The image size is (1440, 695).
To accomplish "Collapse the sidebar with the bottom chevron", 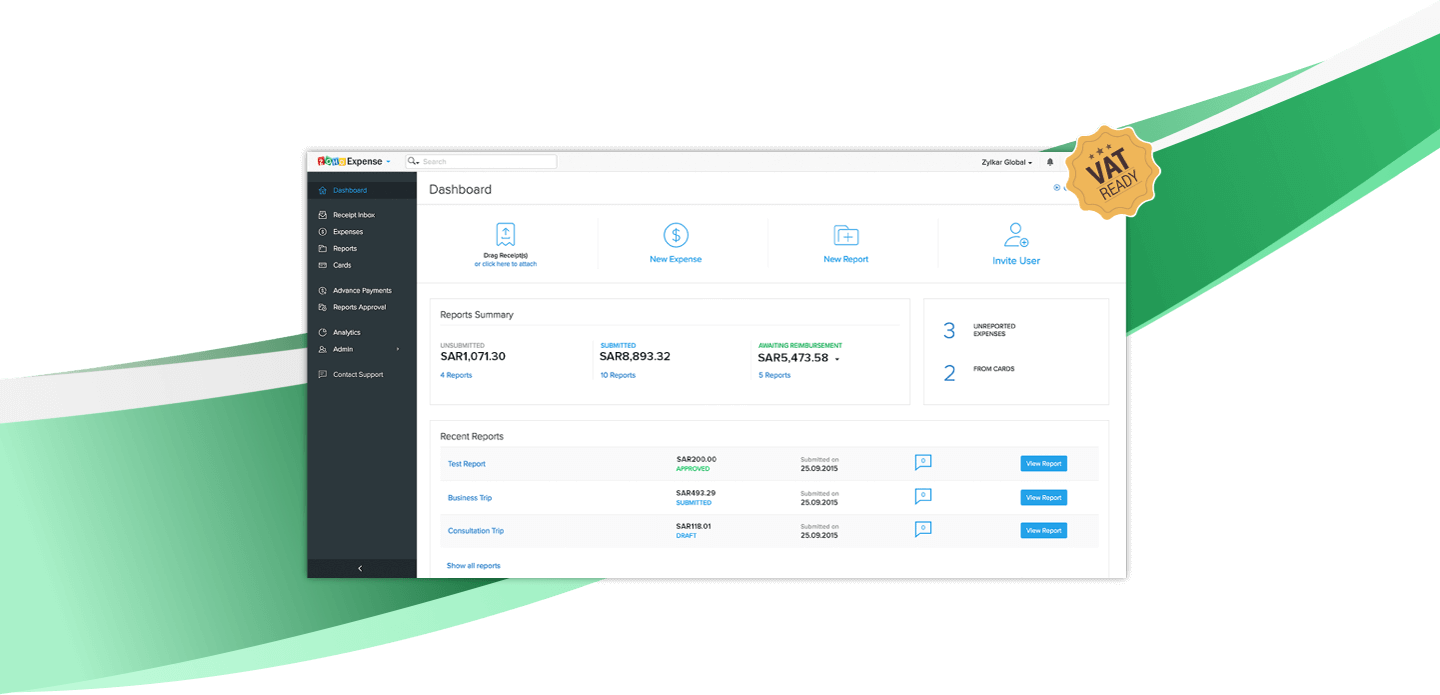I will [x=360, y=568].
